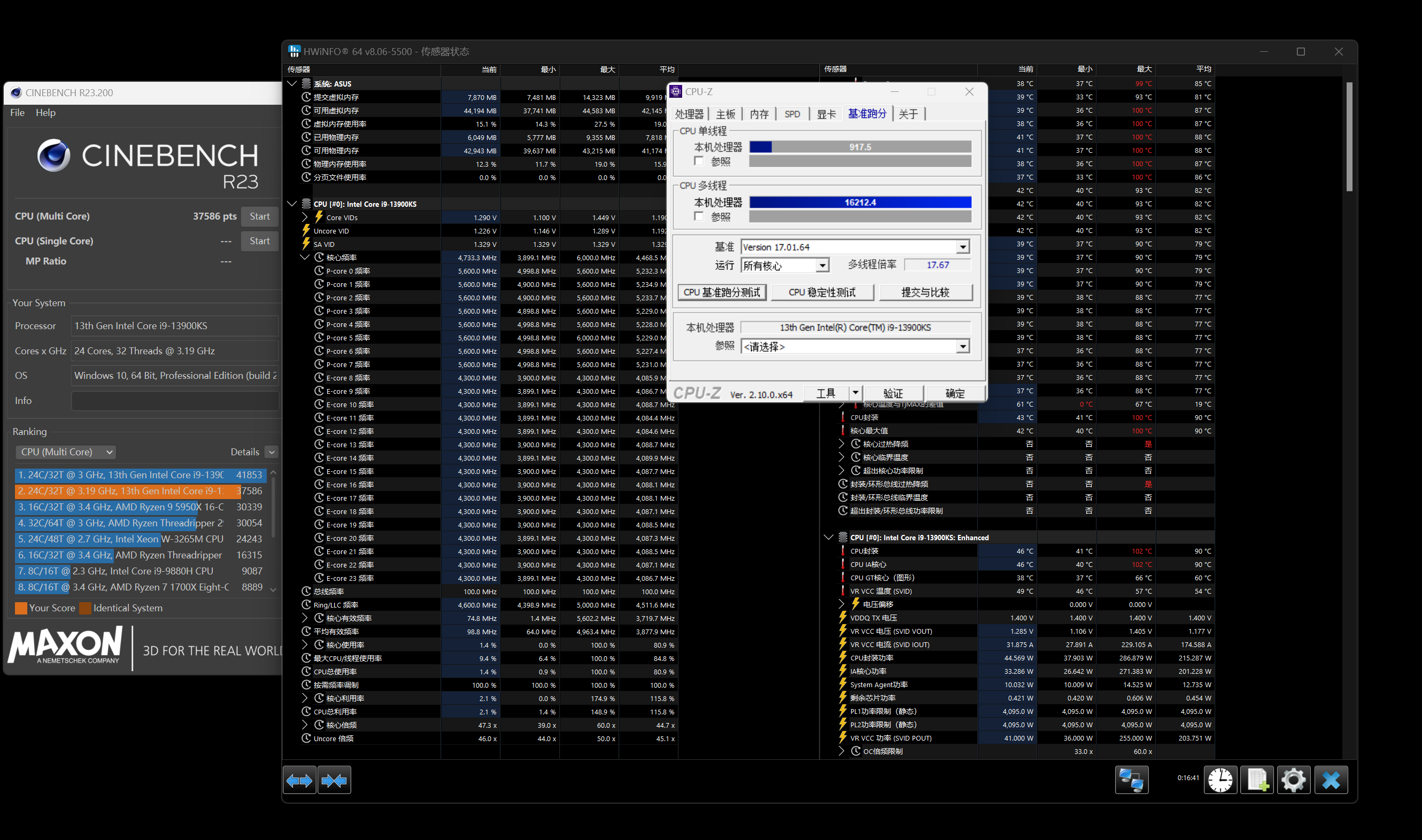Collapse the 核心频率 tree node
The image size is (1422, 840).
pos(305,258)
